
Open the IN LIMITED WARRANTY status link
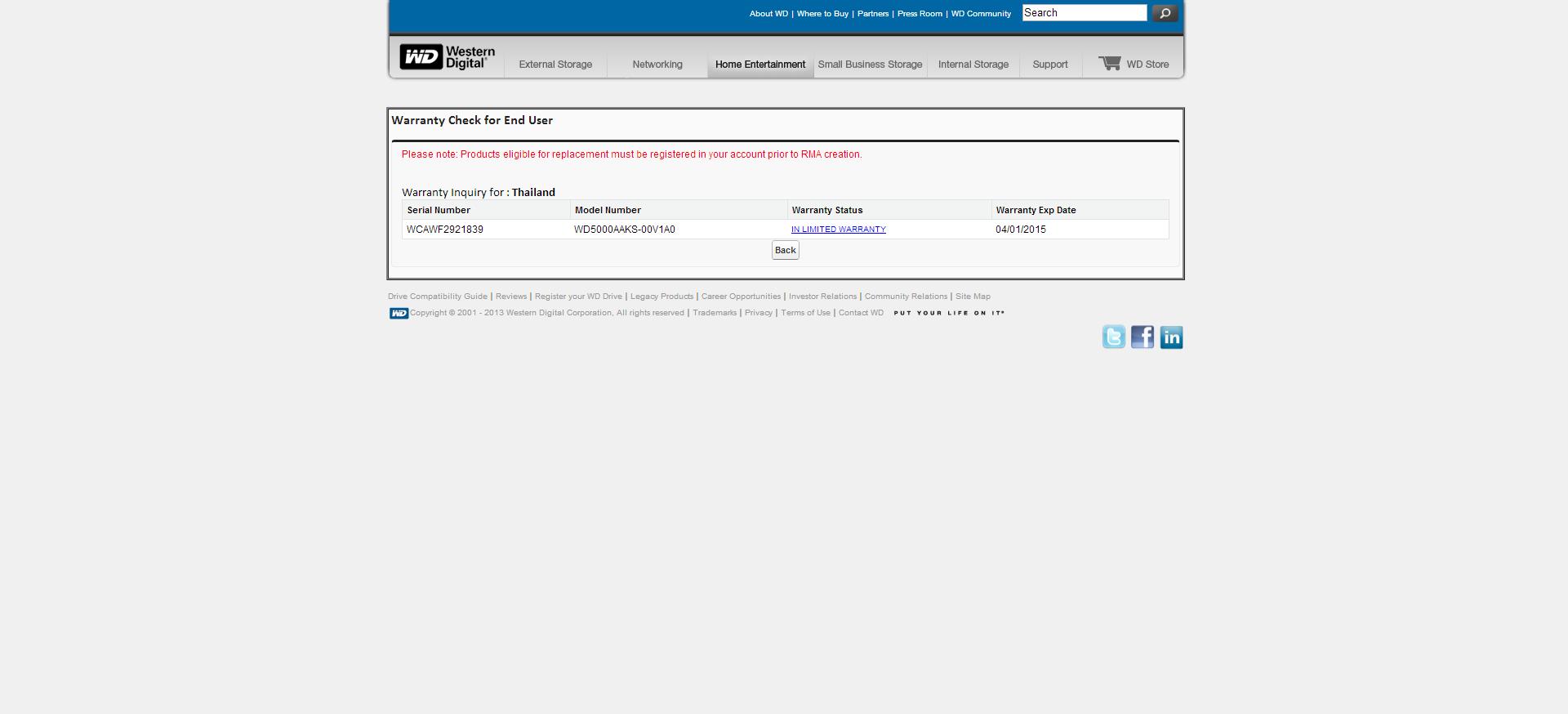(839, 230)
